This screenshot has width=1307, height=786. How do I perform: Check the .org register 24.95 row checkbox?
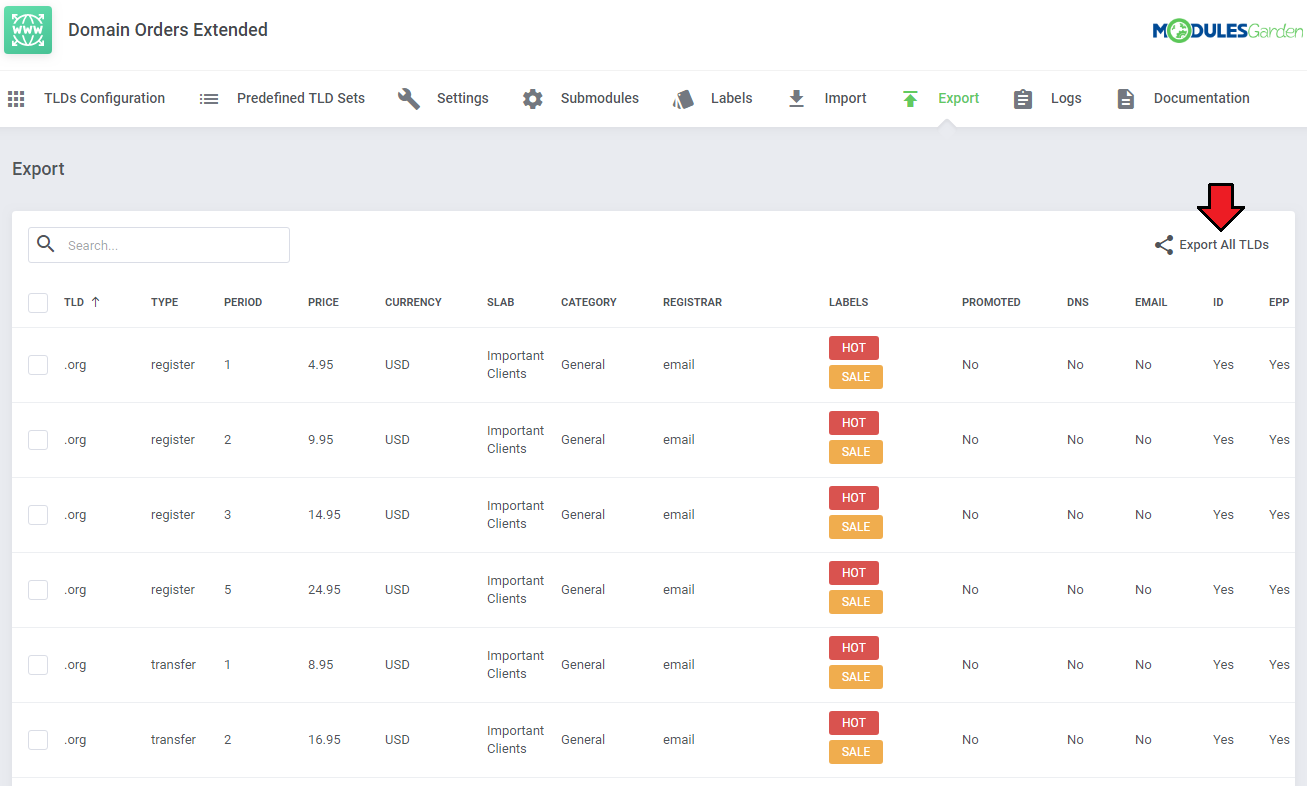point(38,590)
